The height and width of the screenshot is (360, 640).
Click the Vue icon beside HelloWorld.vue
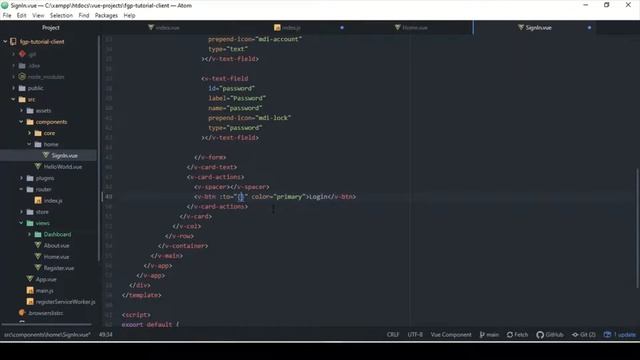[x=38, y=167]
